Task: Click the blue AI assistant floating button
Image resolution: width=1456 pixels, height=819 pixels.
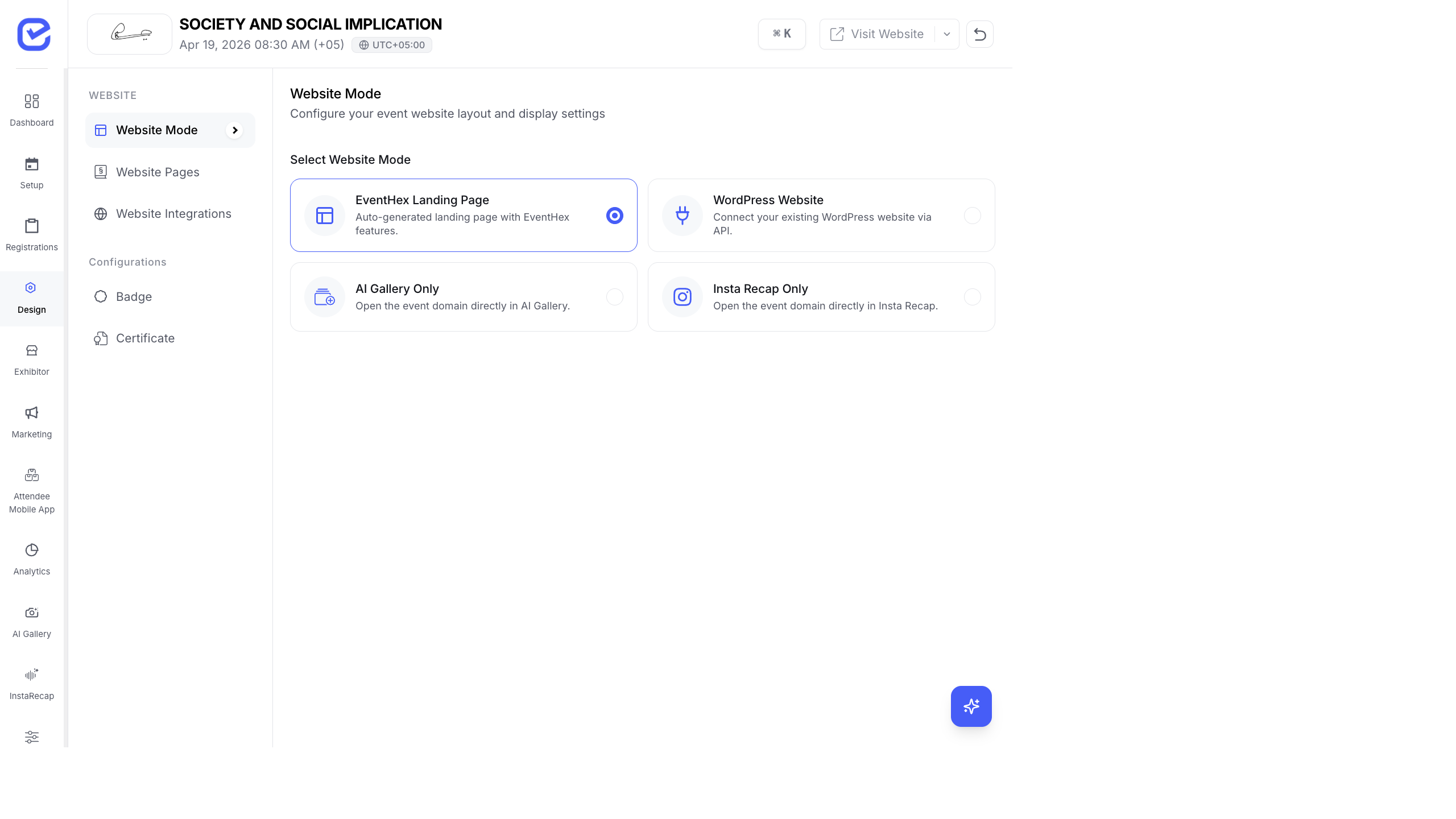Action: point(971,706)
